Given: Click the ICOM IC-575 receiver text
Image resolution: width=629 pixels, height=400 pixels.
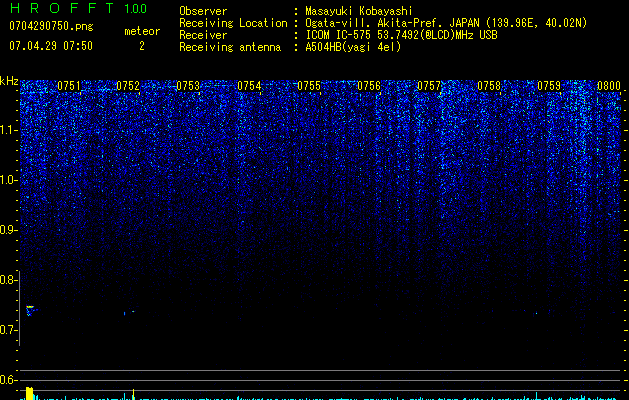Looking at the screenshot, I should 401,35.
